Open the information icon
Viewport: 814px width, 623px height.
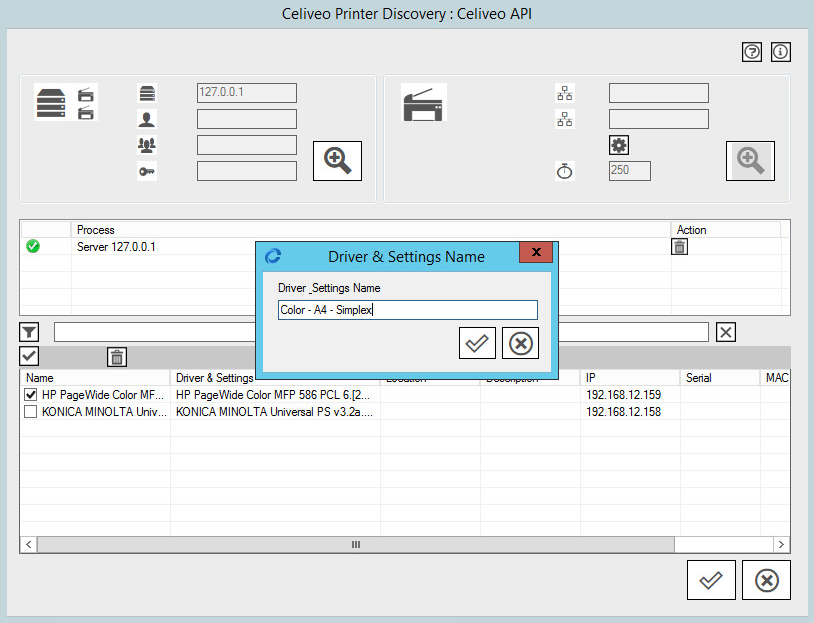[x=781, y=52]
